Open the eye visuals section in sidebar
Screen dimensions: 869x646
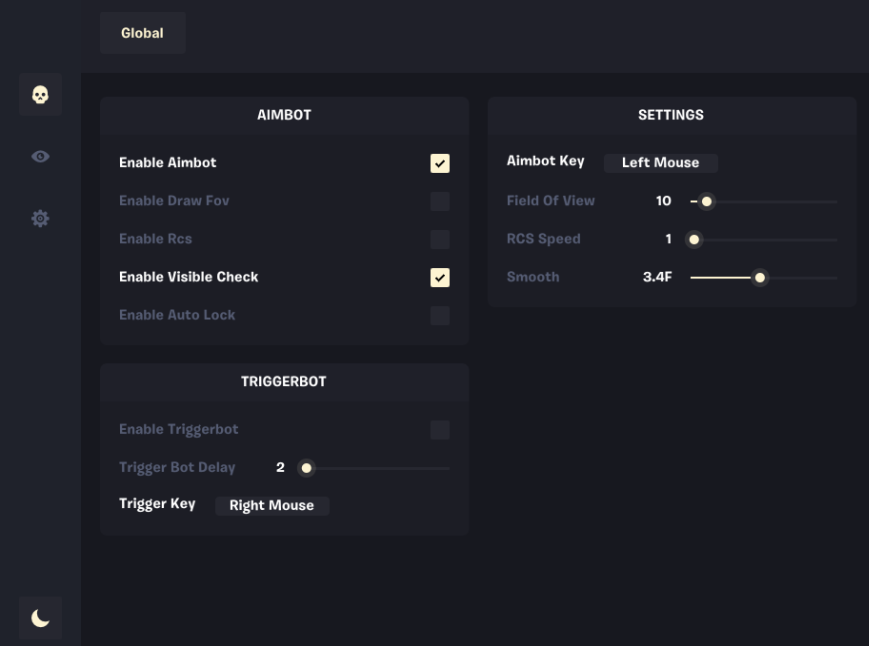(x=40, y=157)
